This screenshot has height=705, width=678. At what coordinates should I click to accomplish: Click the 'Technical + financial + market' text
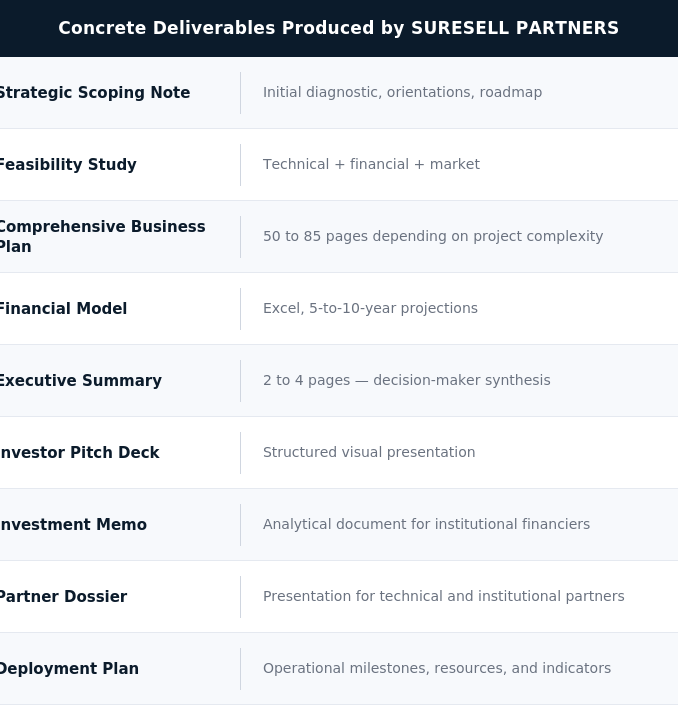click(x=371, y=164)
